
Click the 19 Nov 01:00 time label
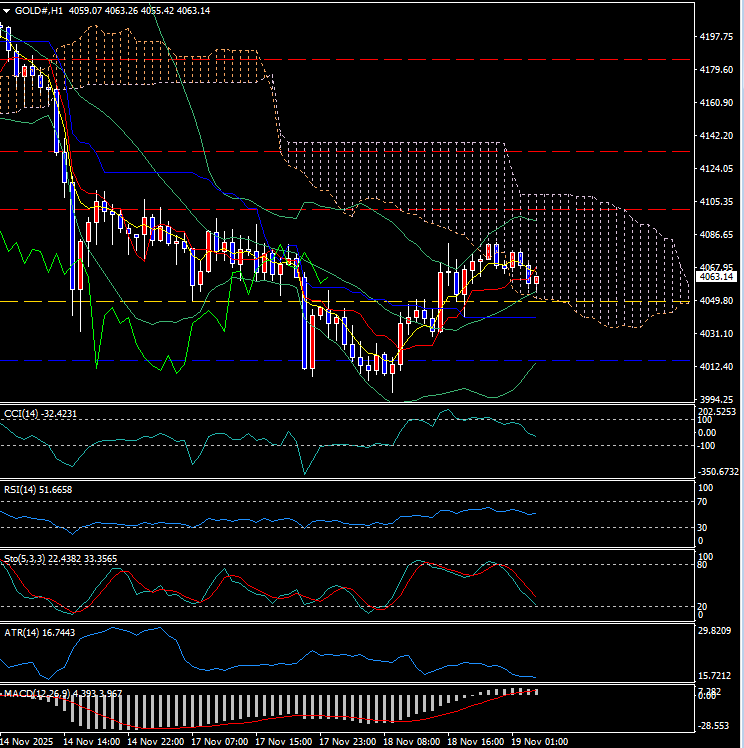tap(538, 741)
